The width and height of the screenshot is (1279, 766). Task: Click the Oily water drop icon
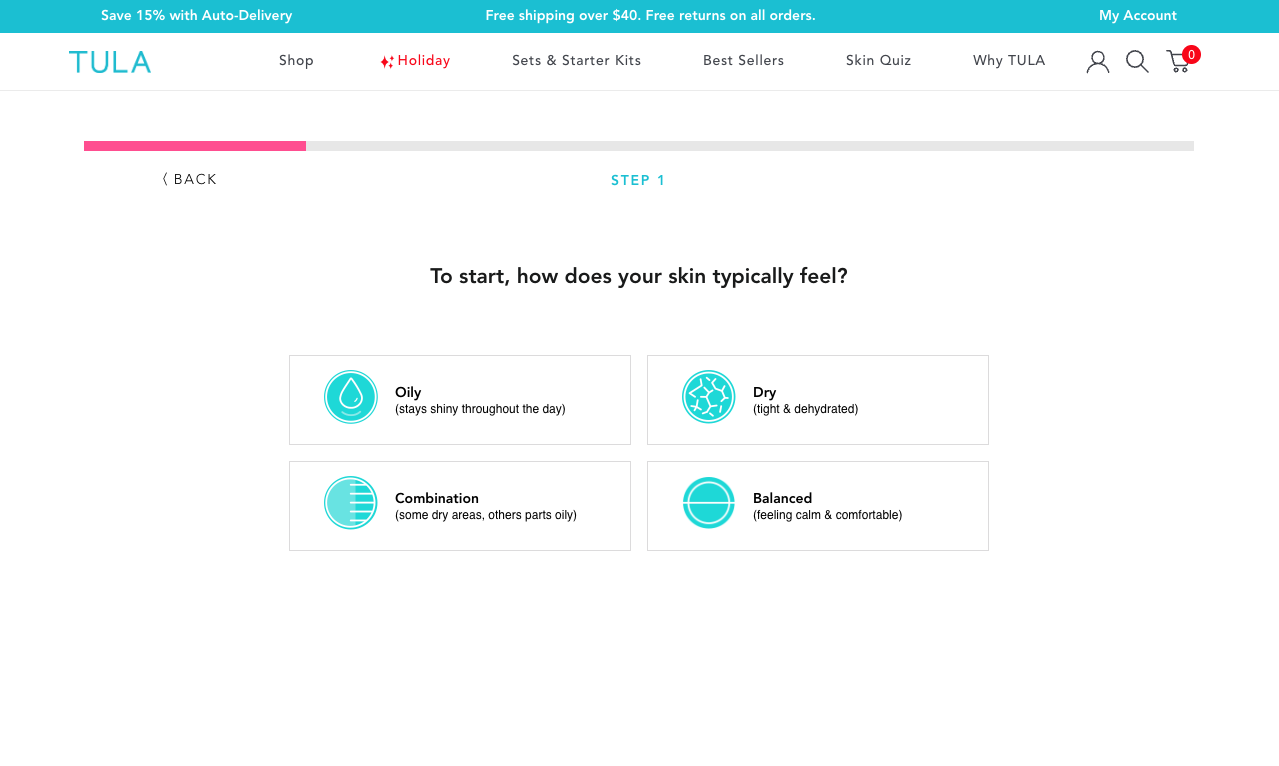(351, 397)
